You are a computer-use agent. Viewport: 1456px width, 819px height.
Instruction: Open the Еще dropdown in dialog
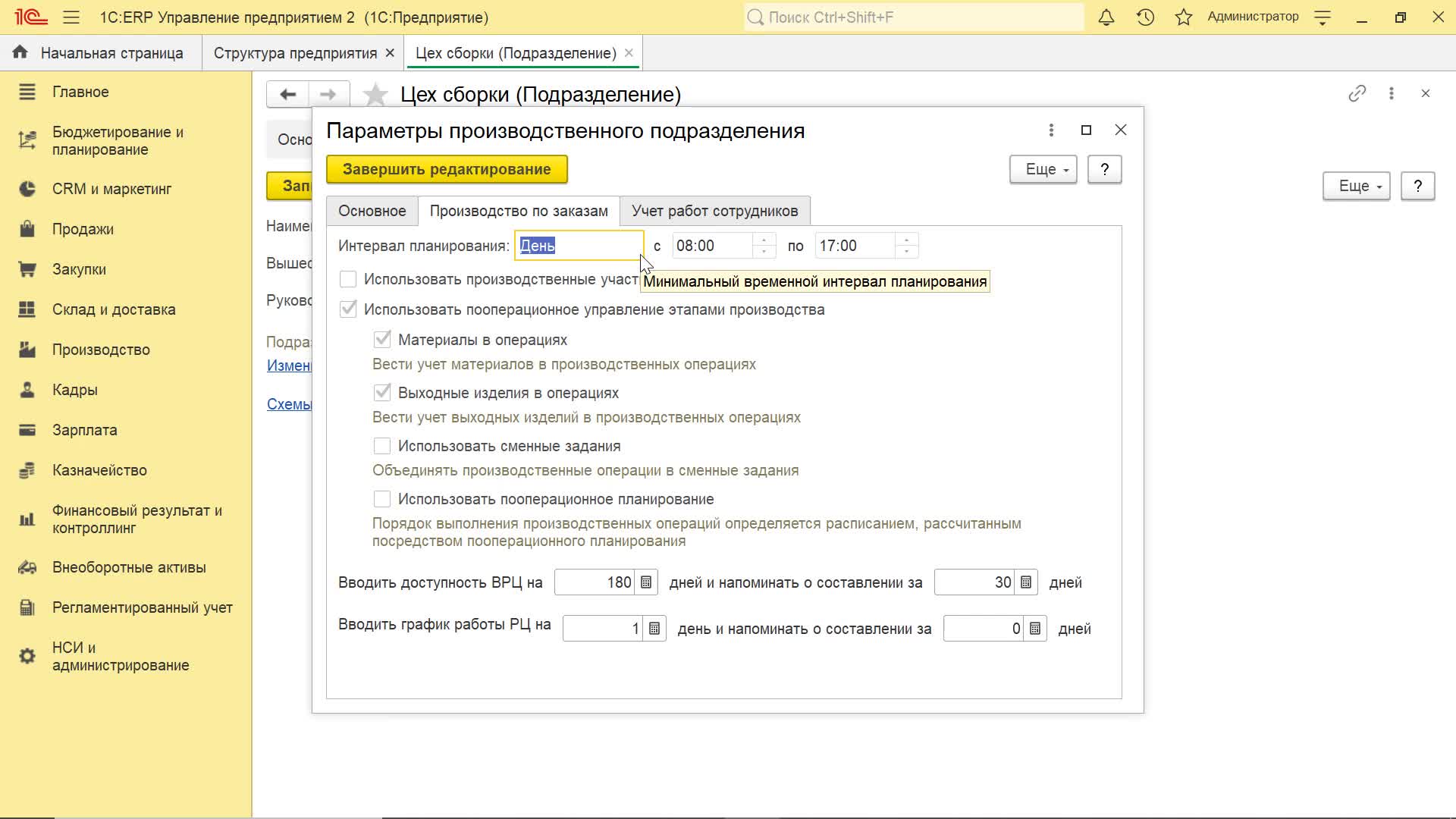(x=1043, y=169)
